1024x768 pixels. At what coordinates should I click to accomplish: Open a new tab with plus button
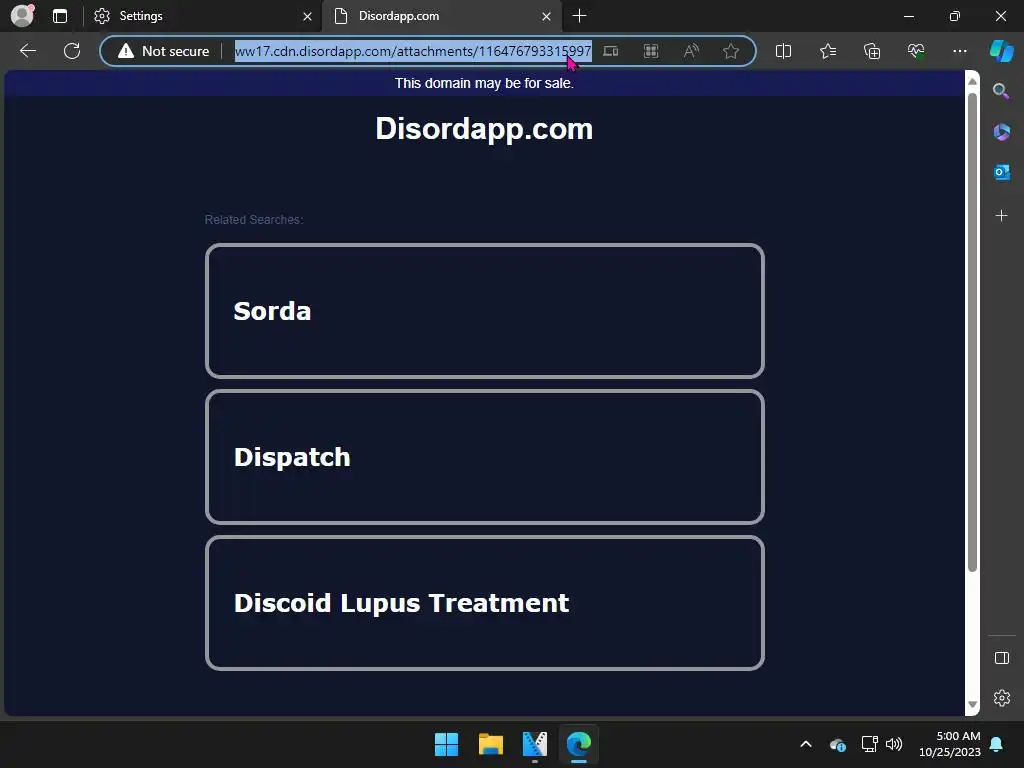point(579,16)
